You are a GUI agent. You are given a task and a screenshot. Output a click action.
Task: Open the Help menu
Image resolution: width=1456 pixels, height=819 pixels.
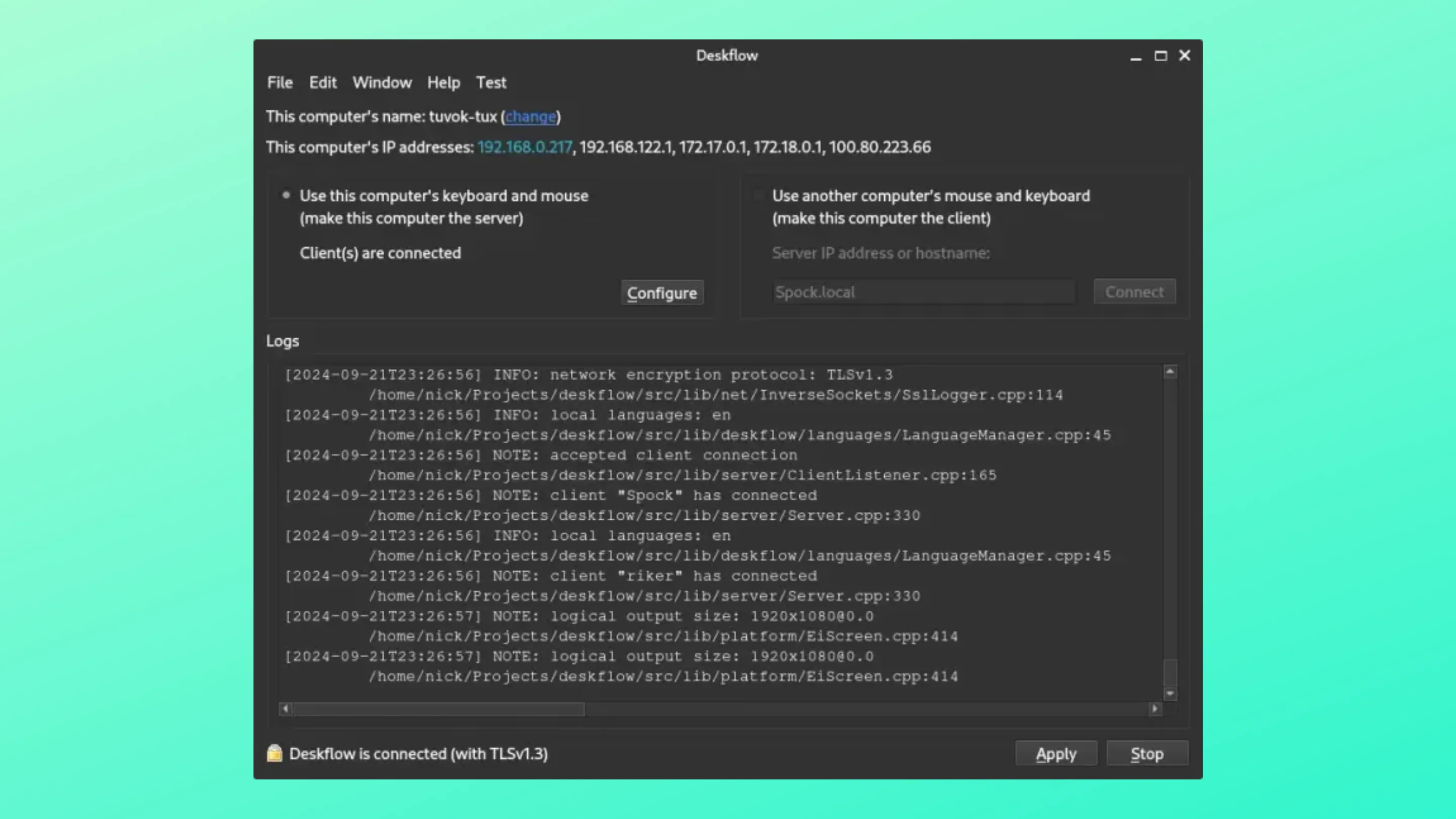click(x=443, y=82)
